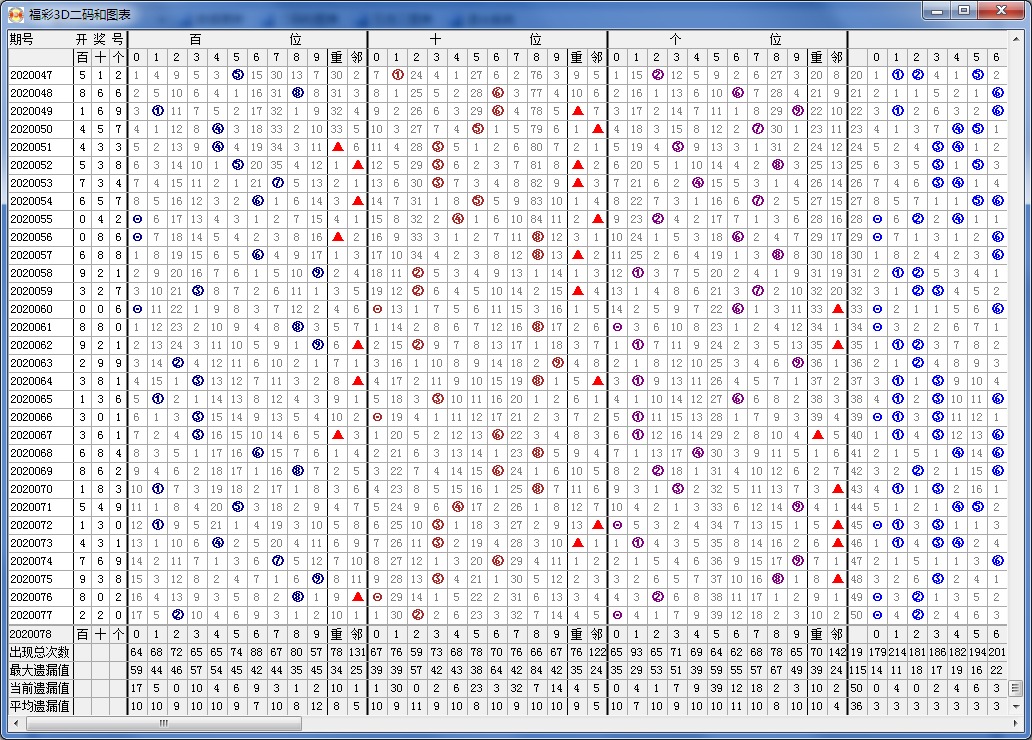Click the app icon in the title bar
The image size is (1032, 740).
click(15, 14)
